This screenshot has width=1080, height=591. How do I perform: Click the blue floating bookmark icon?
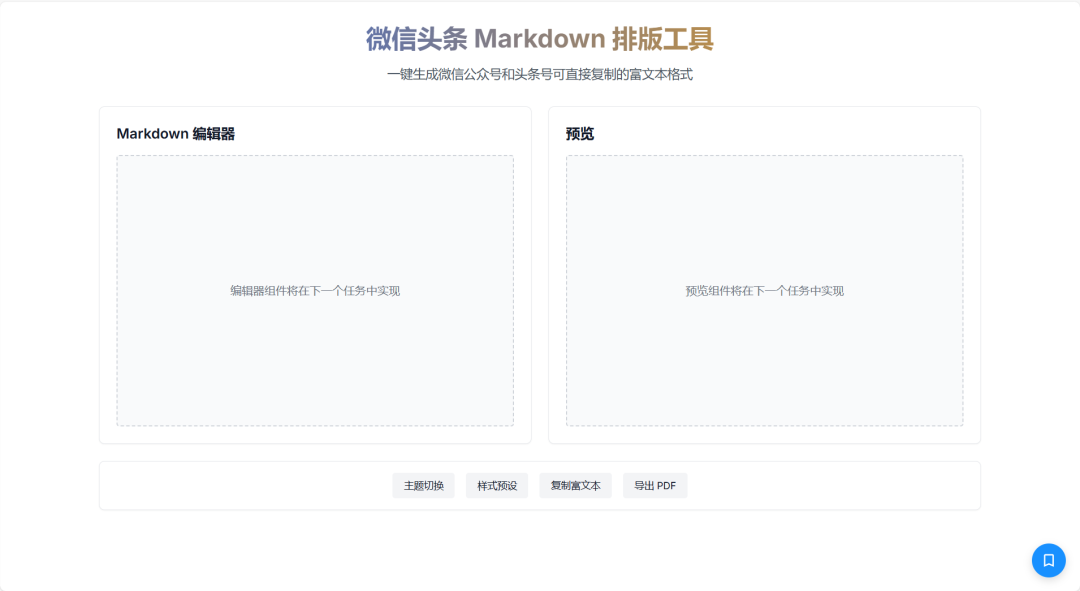click(x=1048, y=560)
